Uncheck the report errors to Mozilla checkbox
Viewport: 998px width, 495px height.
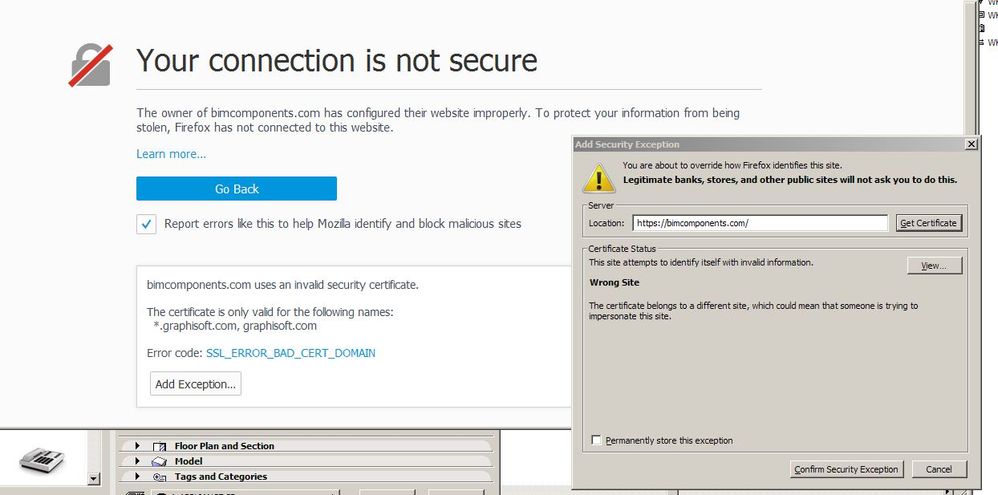pos(147,224)
